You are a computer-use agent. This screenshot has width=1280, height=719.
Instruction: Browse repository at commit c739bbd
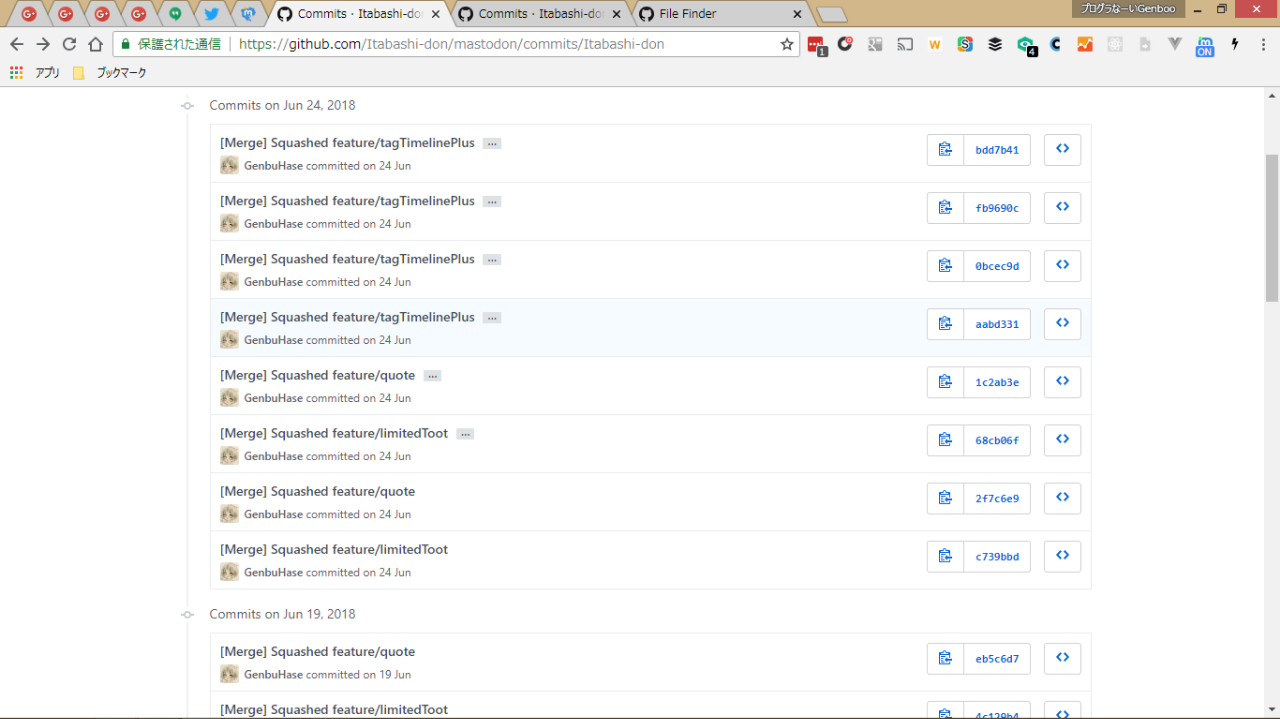(x=1062, y=556)
